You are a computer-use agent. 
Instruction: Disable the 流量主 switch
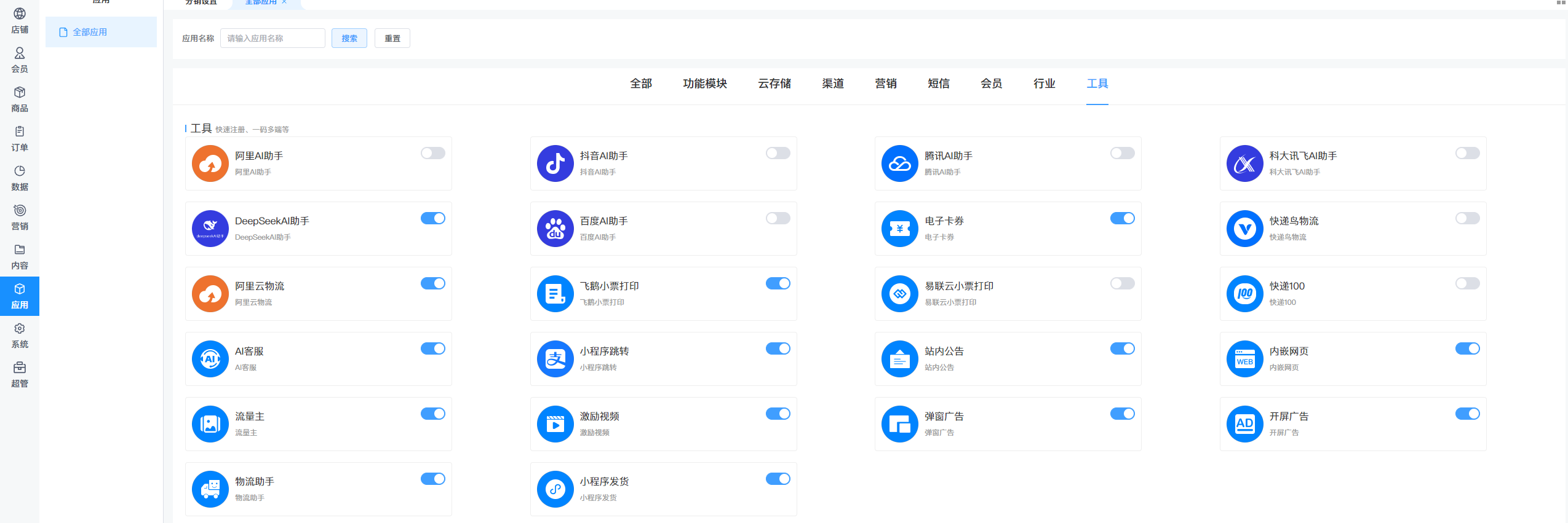(433, 414)
